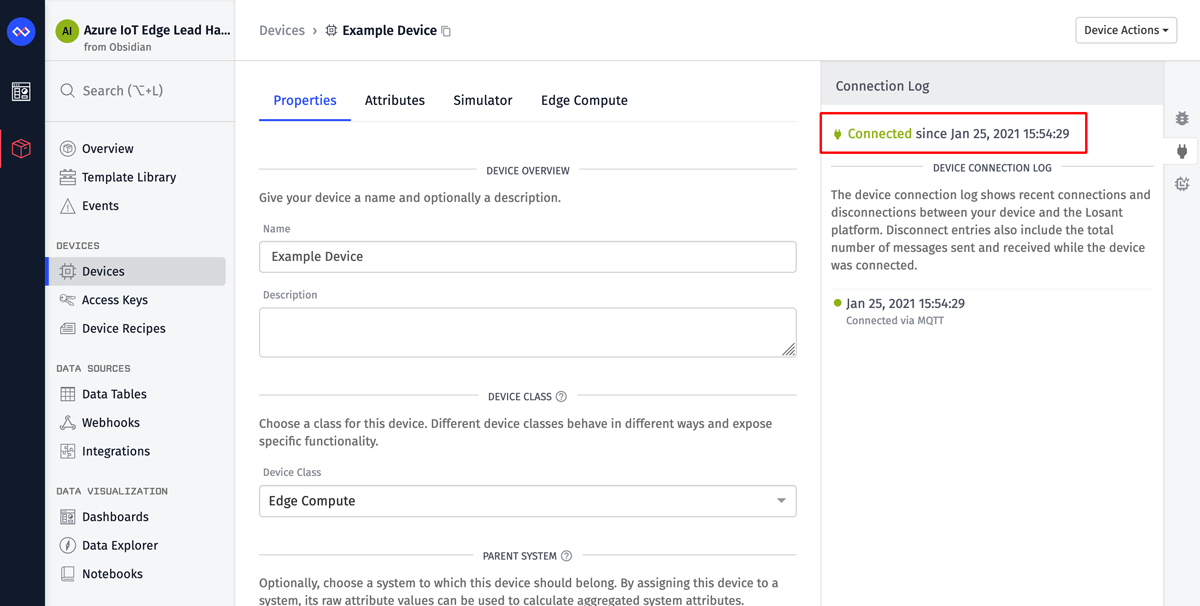Image resolution: width=1200 pixels, height=606 pixels.
Task: Click the search magnifier icon
Action: (x=68, y=91)
